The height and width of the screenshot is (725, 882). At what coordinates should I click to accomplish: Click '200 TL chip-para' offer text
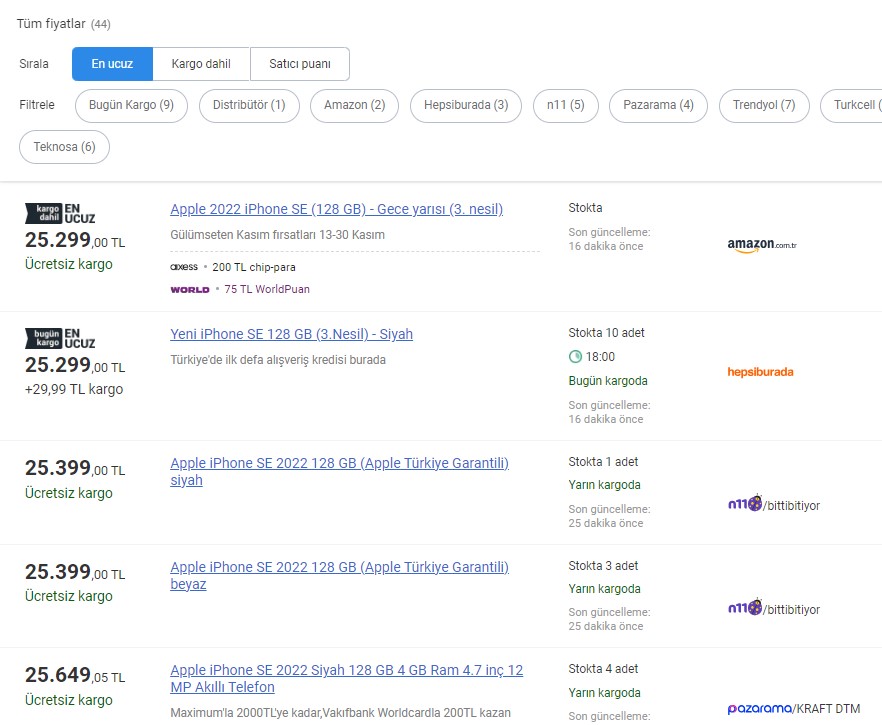[x=254, y=267]
